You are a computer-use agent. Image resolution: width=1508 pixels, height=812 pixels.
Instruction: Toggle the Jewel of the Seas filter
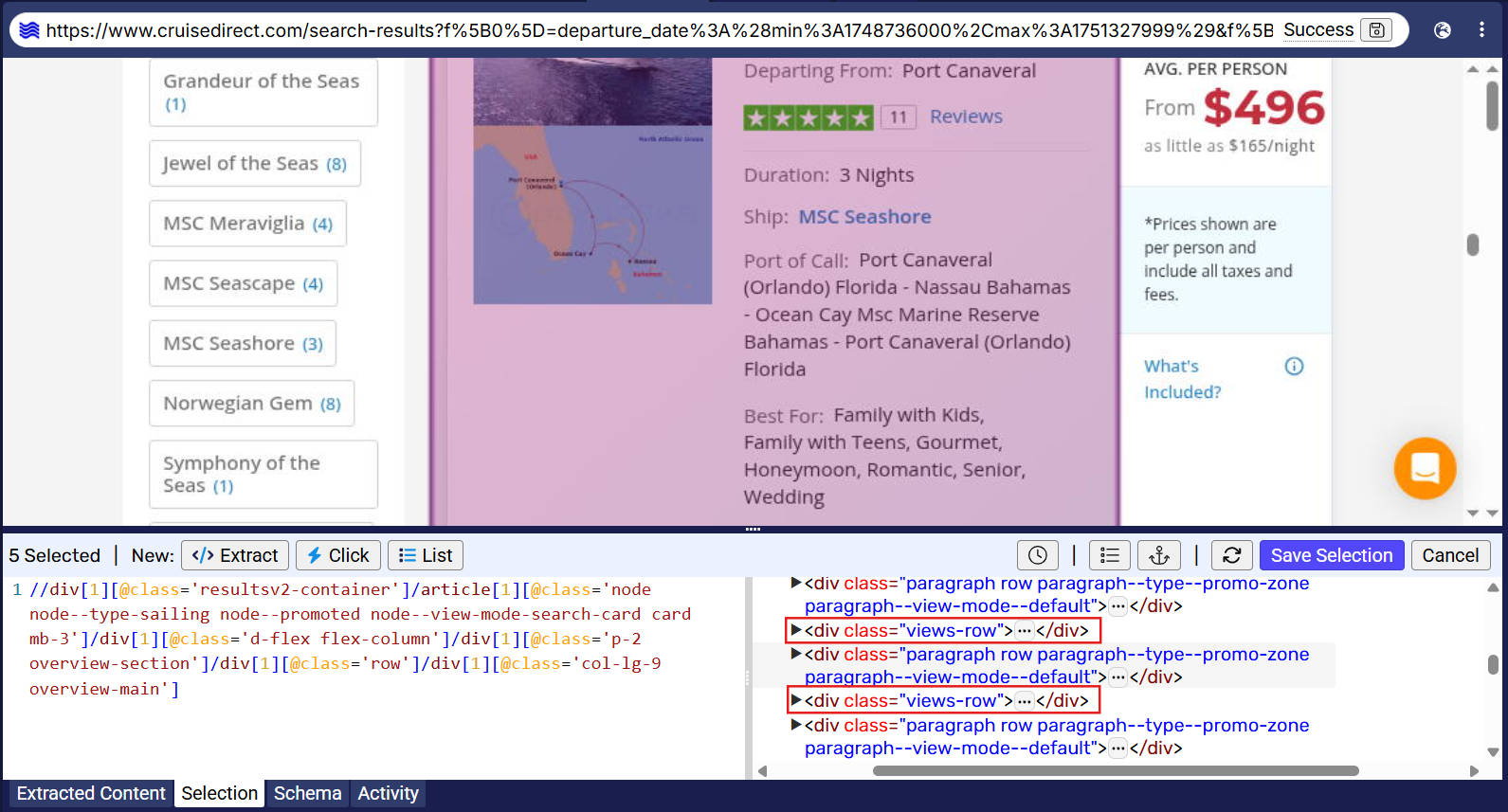(x=254, y=164)
